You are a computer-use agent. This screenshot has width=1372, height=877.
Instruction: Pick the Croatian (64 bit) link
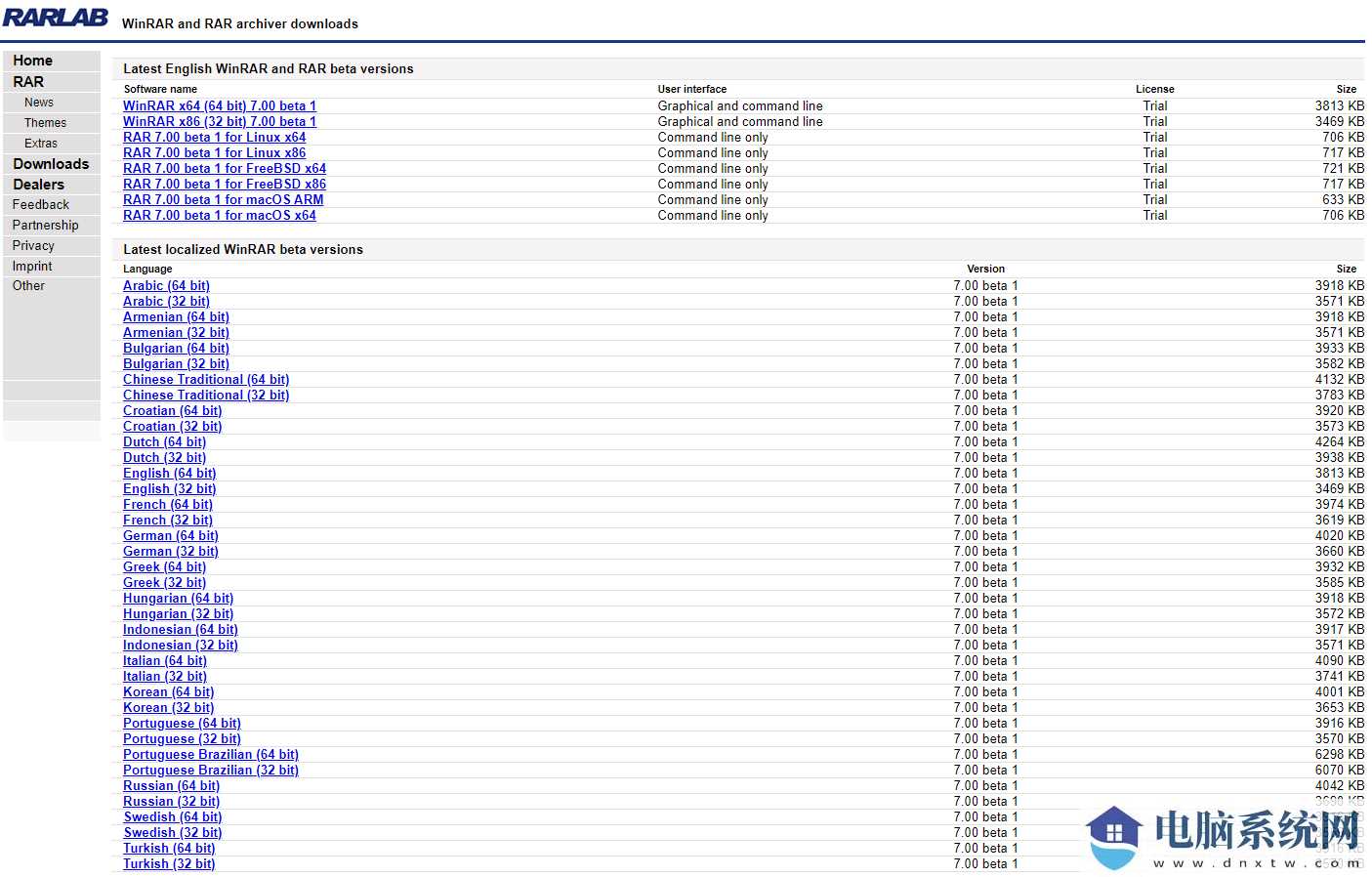(x=172, y=411)
